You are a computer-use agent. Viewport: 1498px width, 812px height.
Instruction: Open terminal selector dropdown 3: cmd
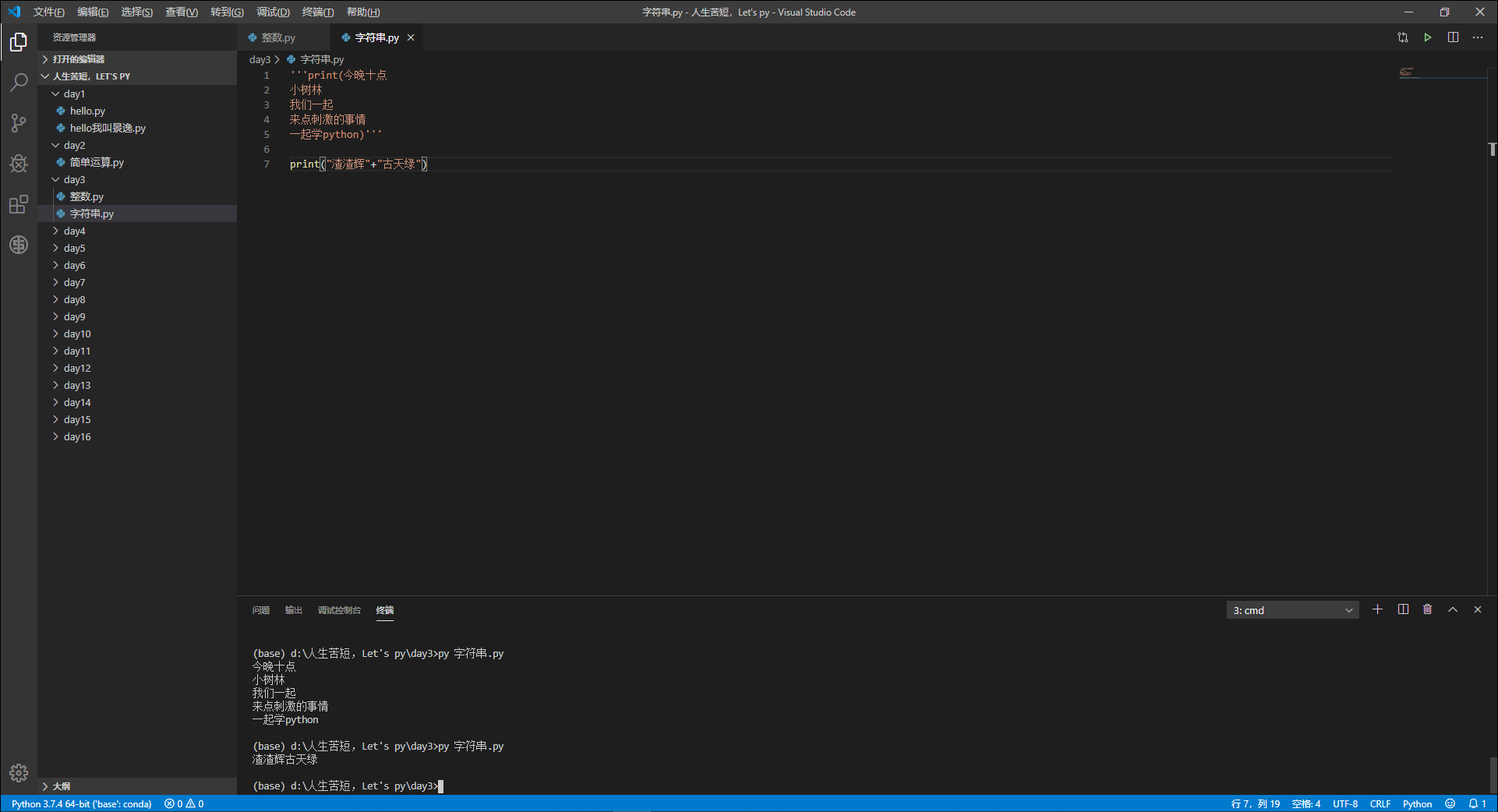pyautogui.click(x=1292, y=610)
